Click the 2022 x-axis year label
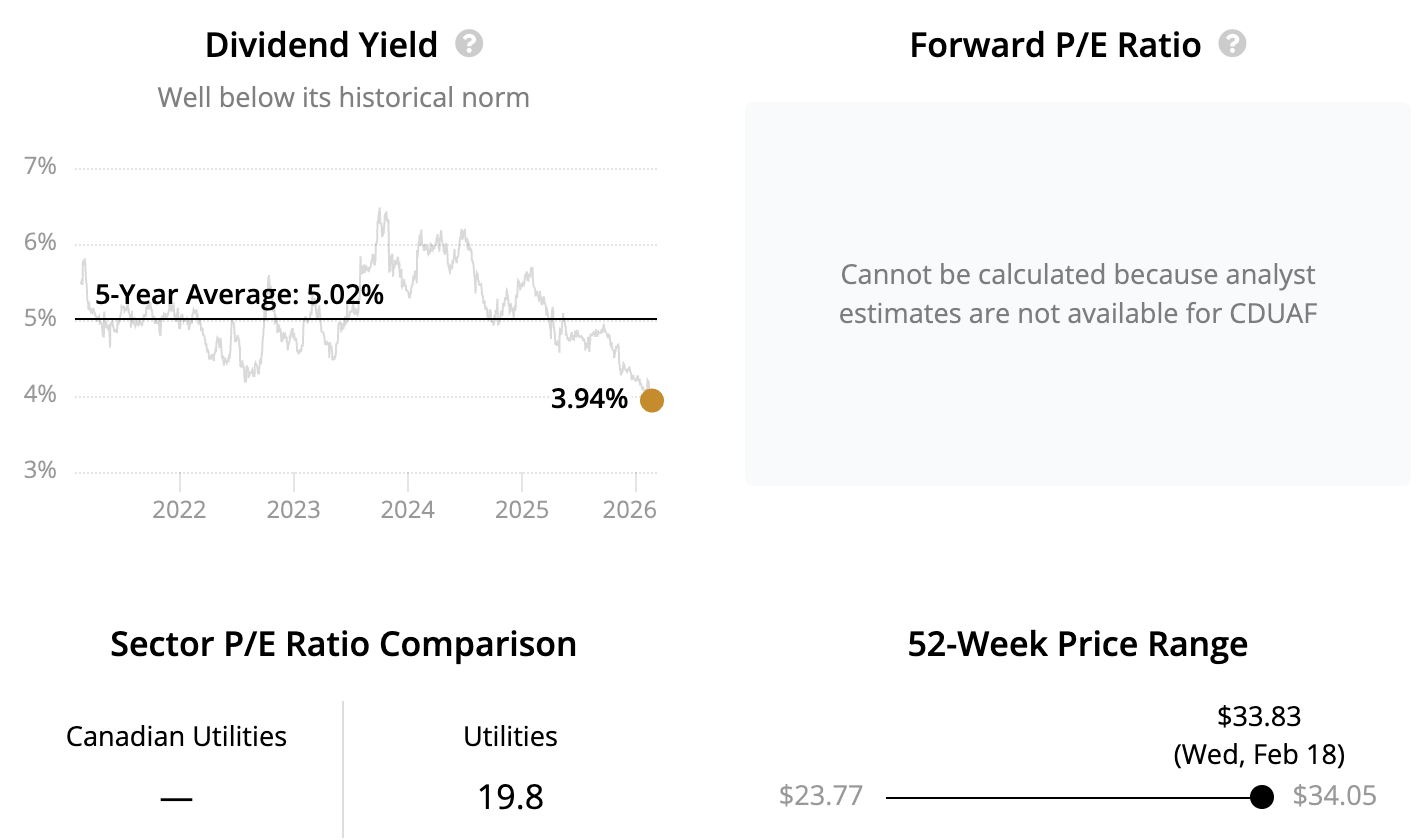This screenshot has width=1426, height=840. (x=179, y=510)
